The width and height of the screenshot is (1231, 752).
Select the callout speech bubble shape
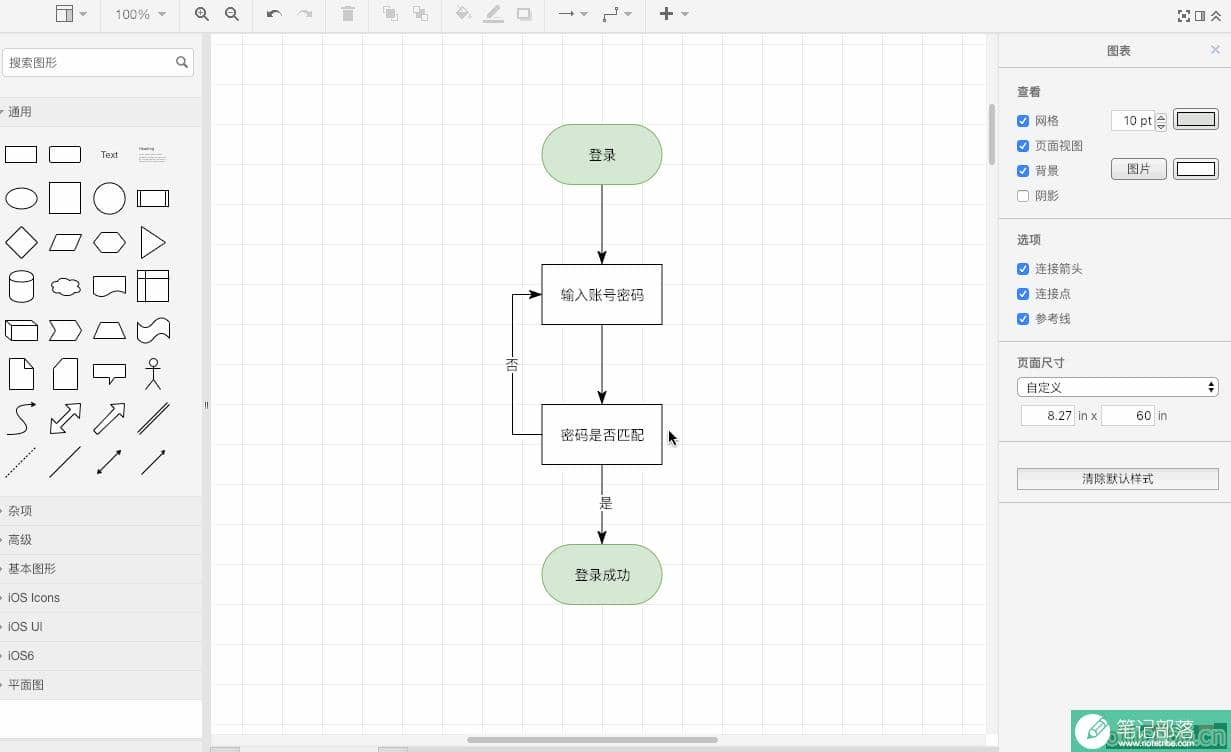[x=109, y=374]
